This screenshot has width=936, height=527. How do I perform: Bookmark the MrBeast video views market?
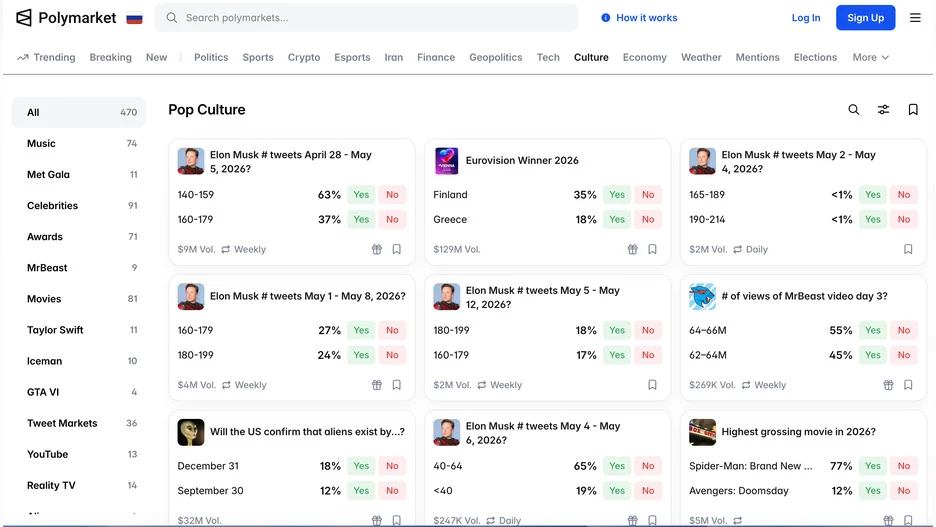[x=908, y=385]
